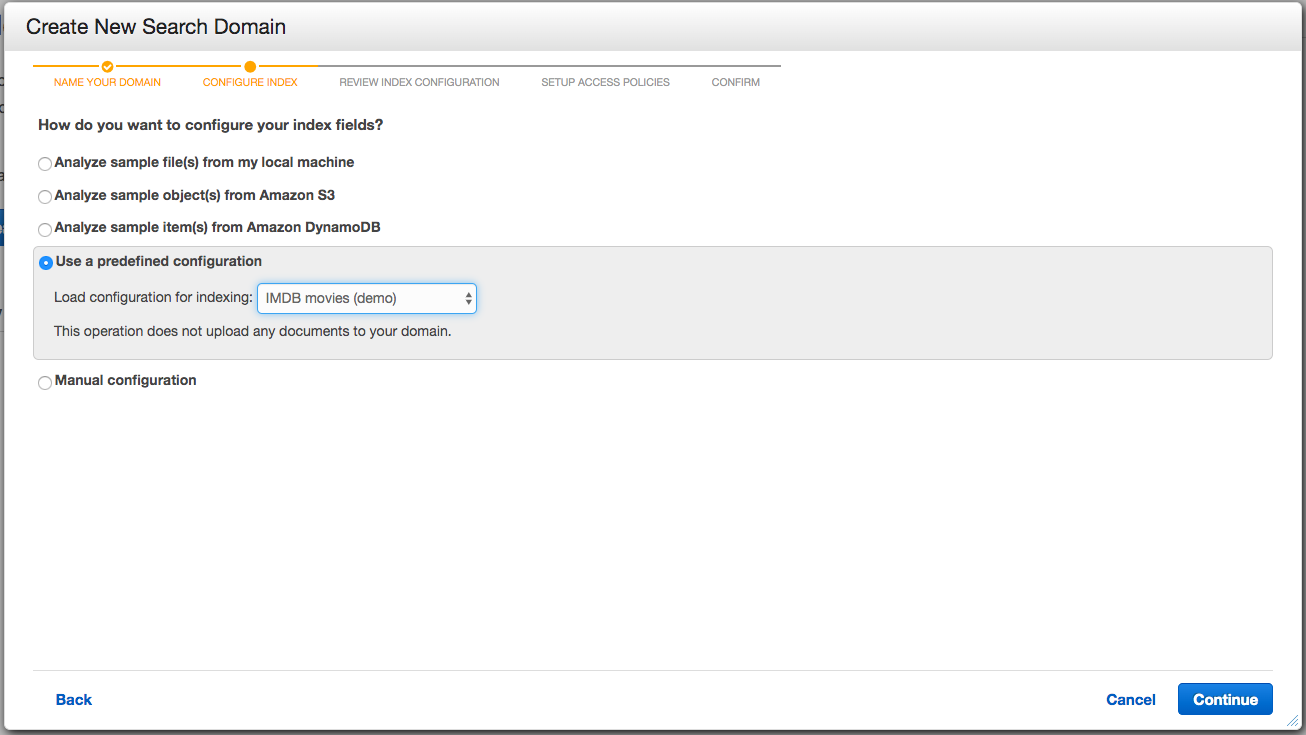Choose the Manual configuration radio option

[x=45, y=383]
